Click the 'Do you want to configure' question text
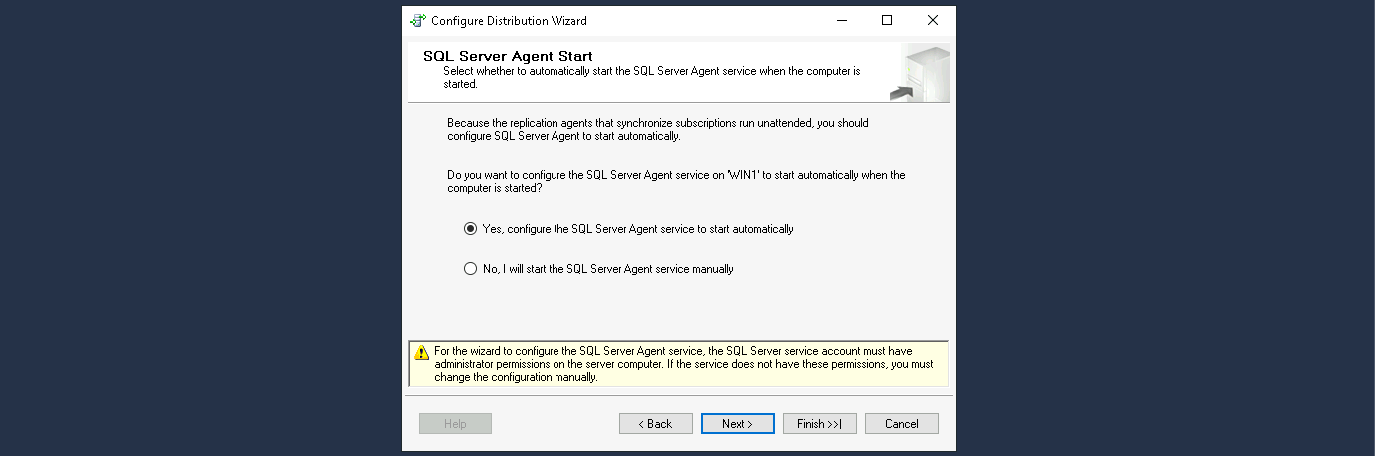The height and width of the screenshot is (456, 1375). click(675, 181)
